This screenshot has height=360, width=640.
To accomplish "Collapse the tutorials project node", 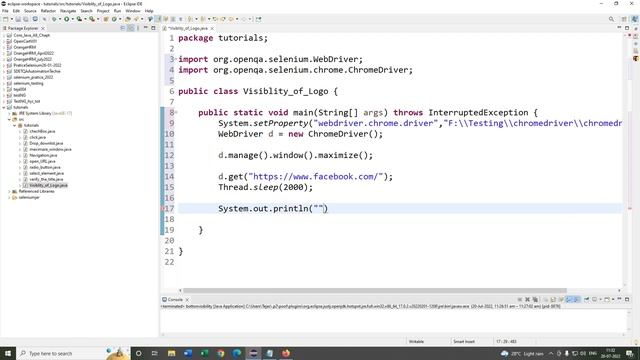I will click(4, 107).
